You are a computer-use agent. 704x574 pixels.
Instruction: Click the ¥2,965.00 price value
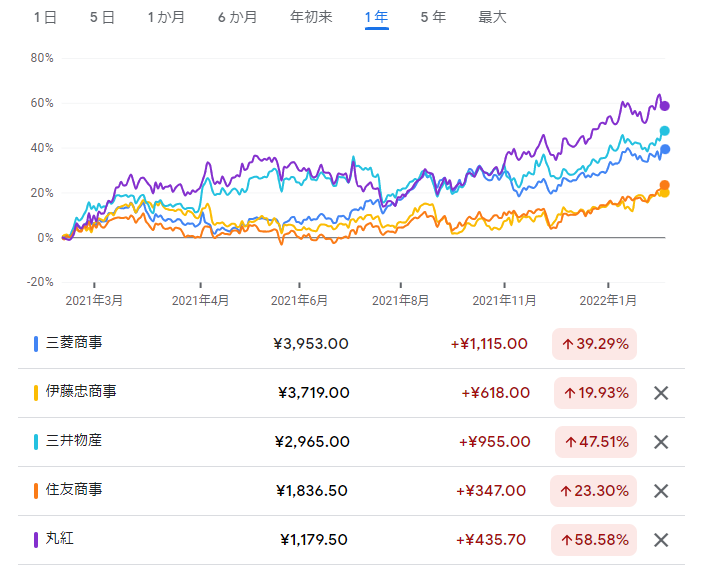[312, 442]
